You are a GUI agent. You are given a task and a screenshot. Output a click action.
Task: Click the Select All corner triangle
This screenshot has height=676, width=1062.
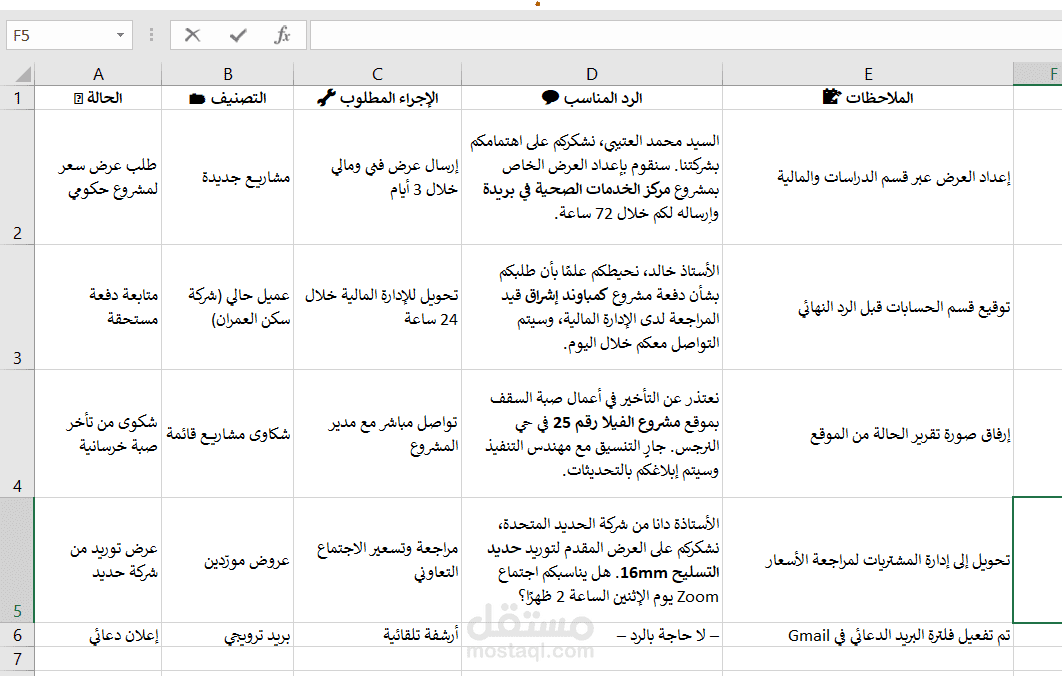tap(22, 74)
